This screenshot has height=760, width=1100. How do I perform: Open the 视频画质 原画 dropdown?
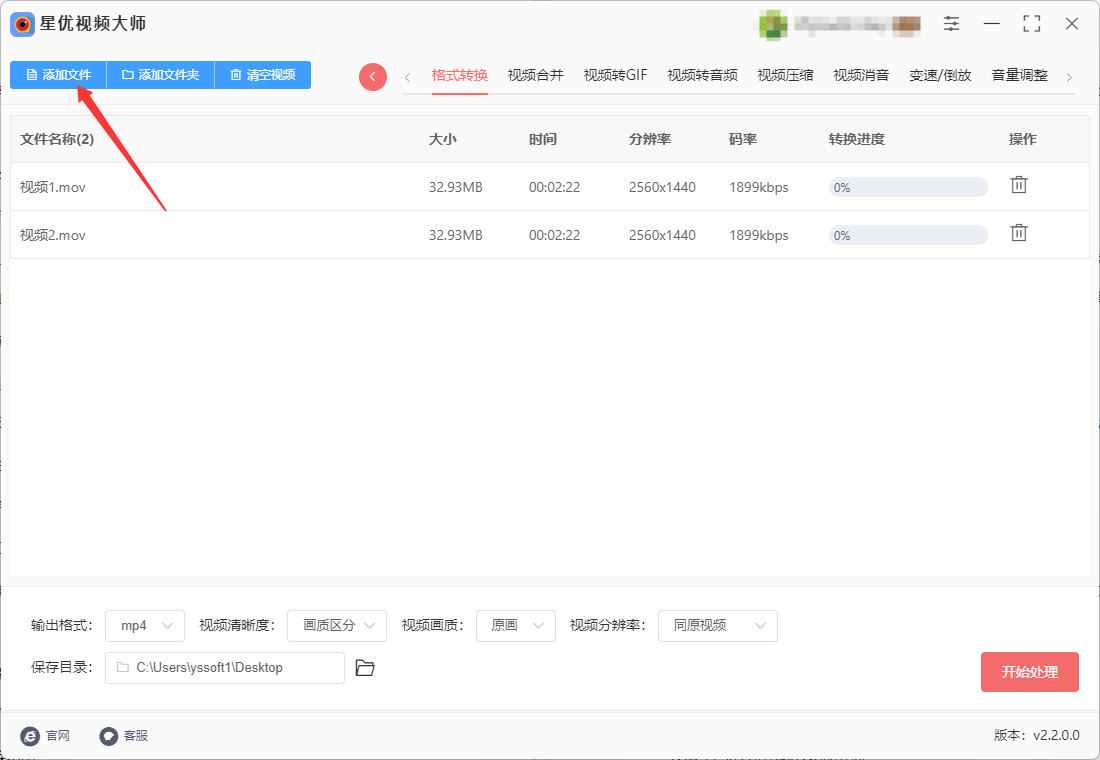[516, 625]
